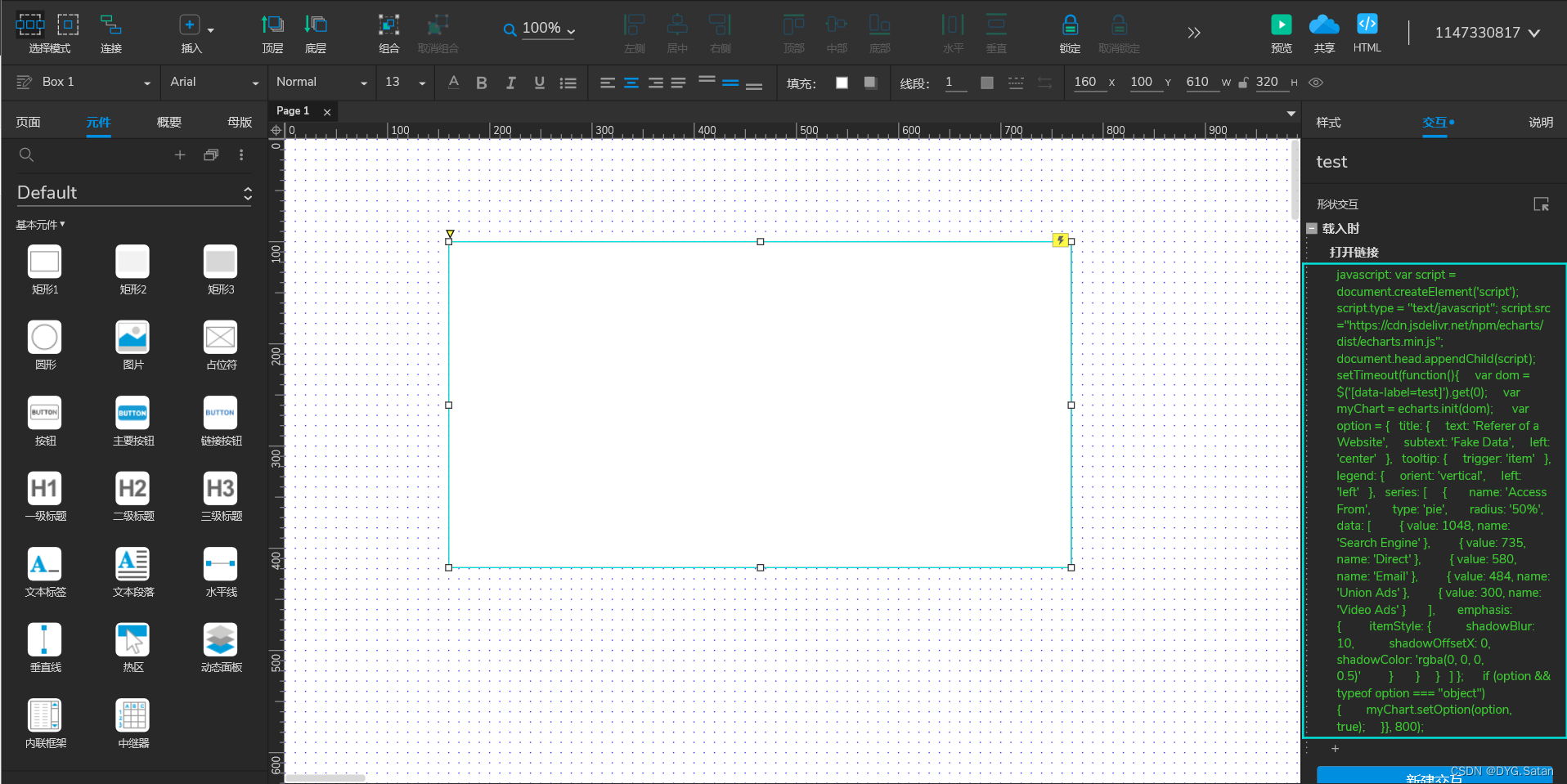Open shape interaction popout icon
Screen dimensions: 1567x784
pyautogui.click(x=1541, y=204)
